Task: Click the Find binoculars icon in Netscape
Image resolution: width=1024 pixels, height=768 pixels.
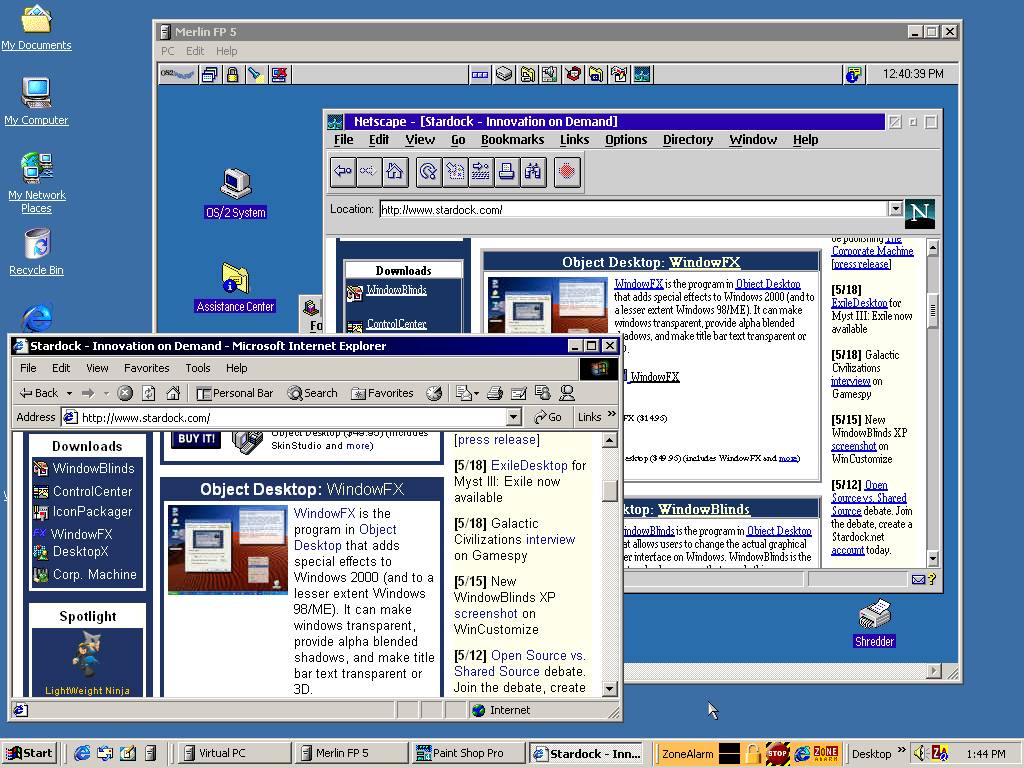Action: (x=533, y=172)
